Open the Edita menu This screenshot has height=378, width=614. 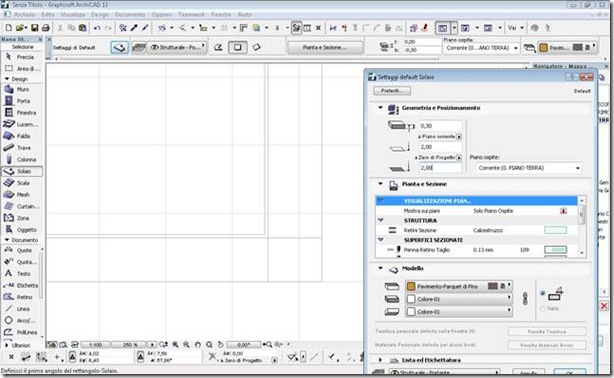click(x=48, y=14)
